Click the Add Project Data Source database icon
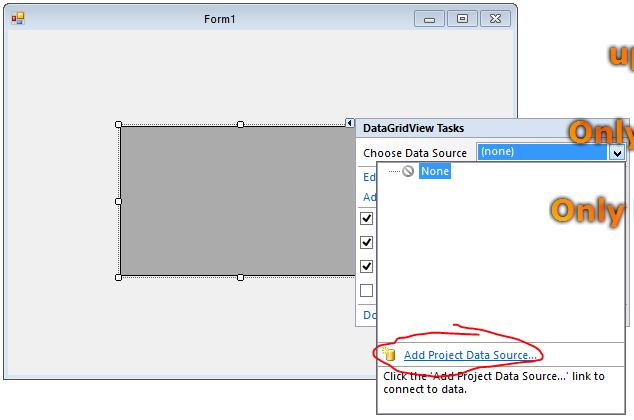Image resolution: width=634 pixels, height=420 pixels. [389, 354]
